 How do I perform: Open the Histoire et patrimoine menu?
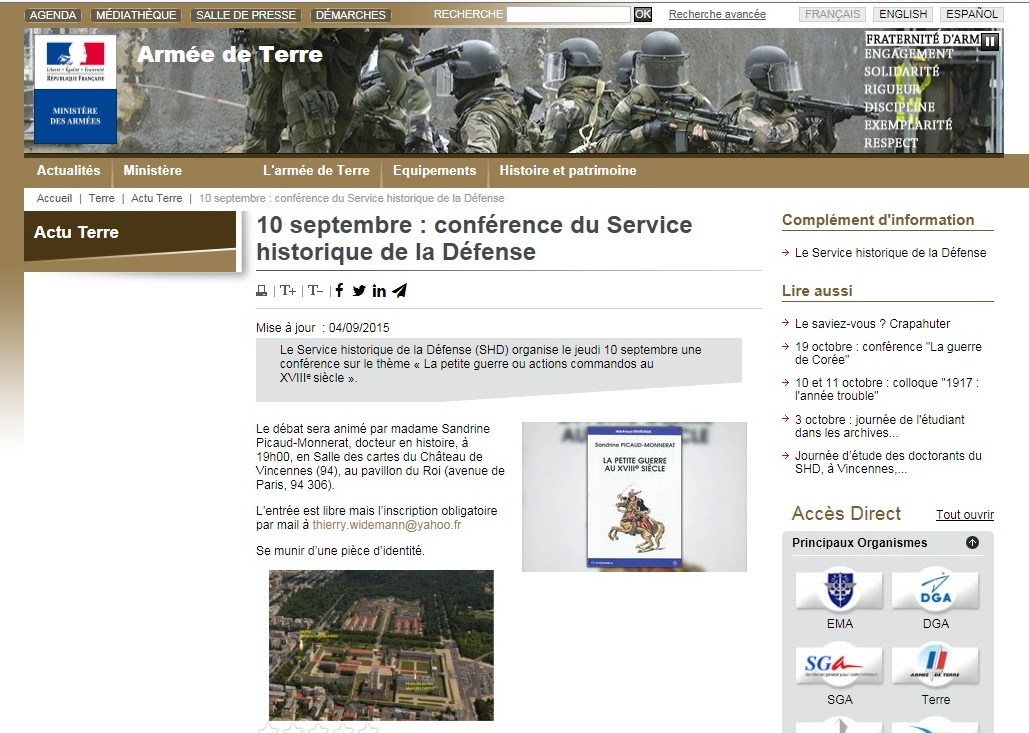click(567, 171)
